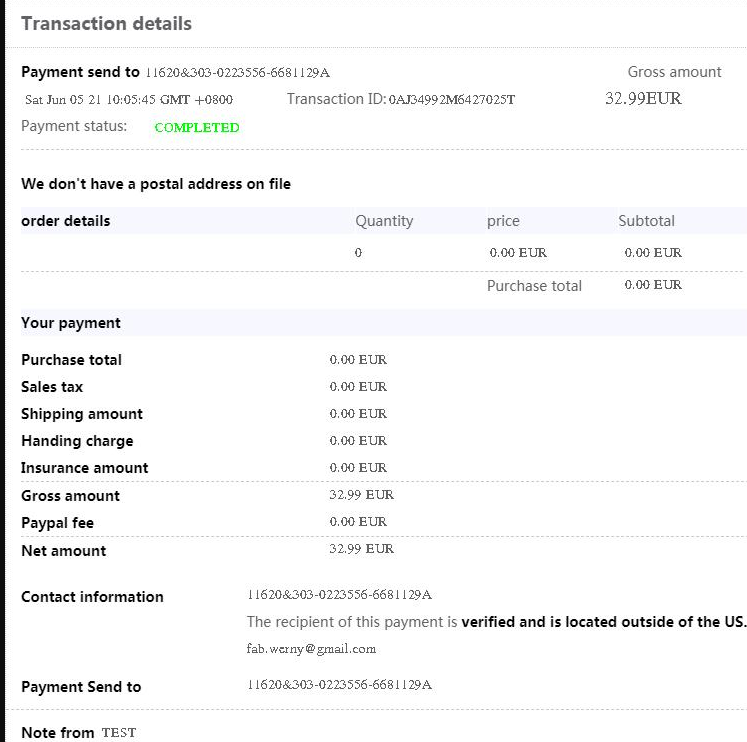Click the Subtotal column header

tap(646, 221)
